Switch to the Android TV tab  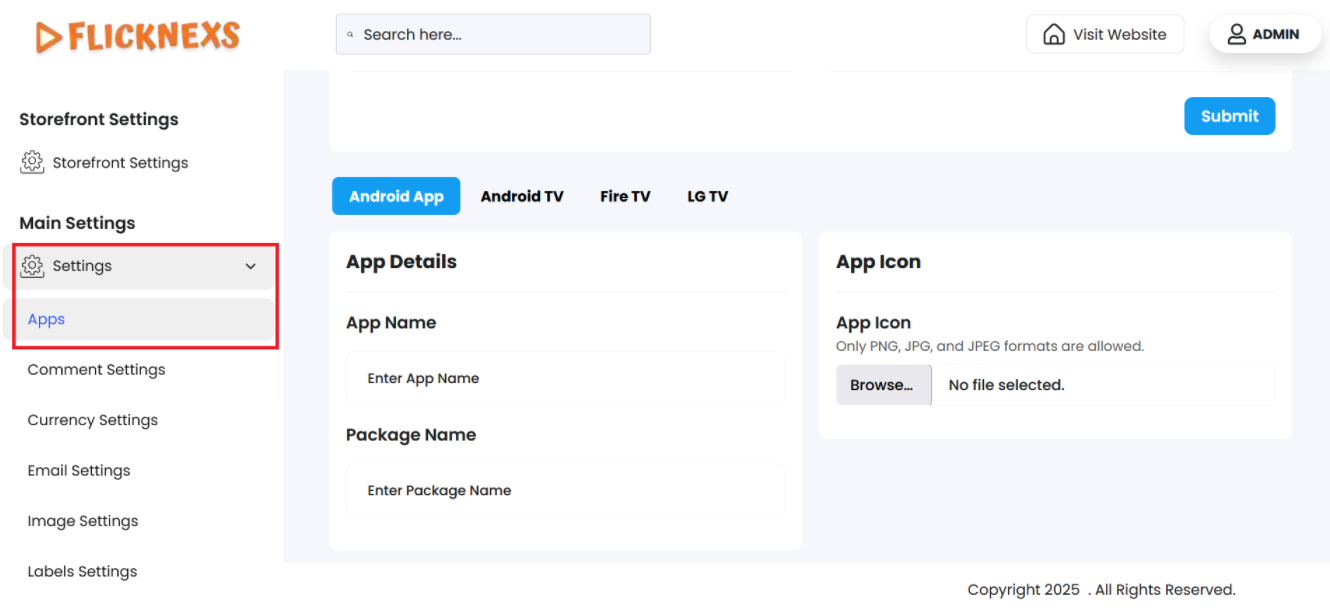(521, 196)
